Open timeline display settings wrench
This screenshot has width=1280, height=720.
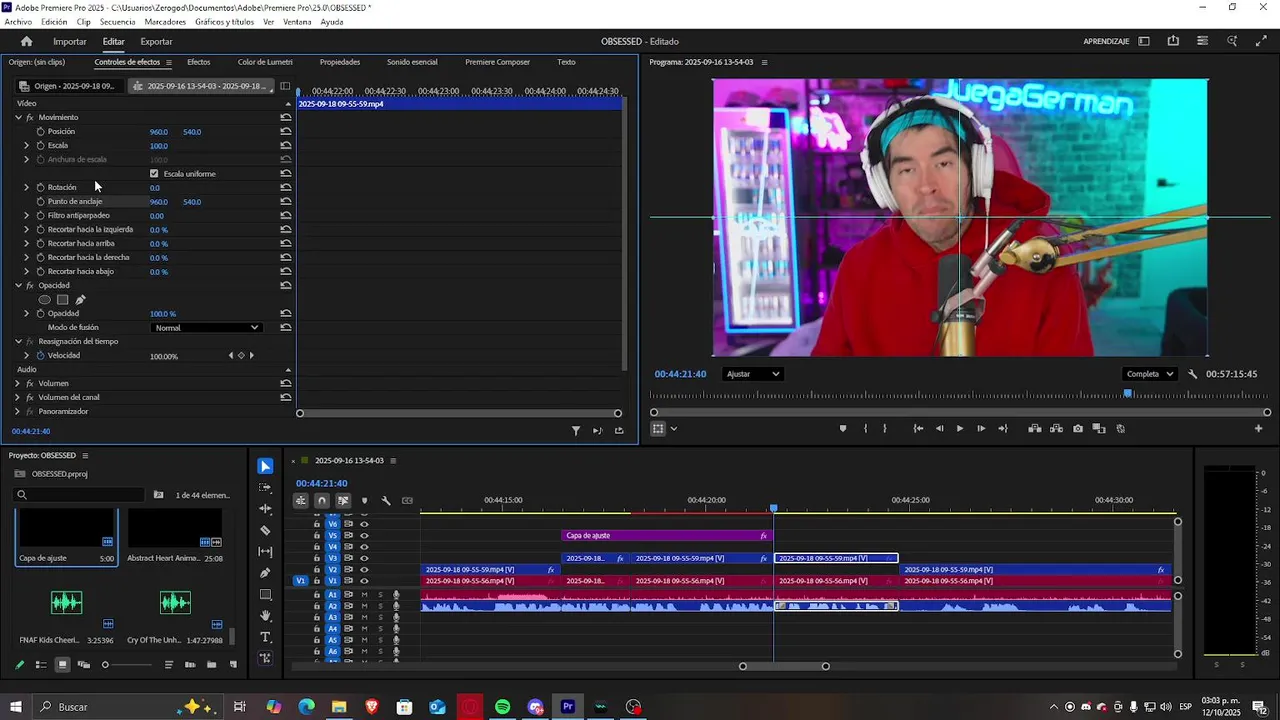coord(386,500)
